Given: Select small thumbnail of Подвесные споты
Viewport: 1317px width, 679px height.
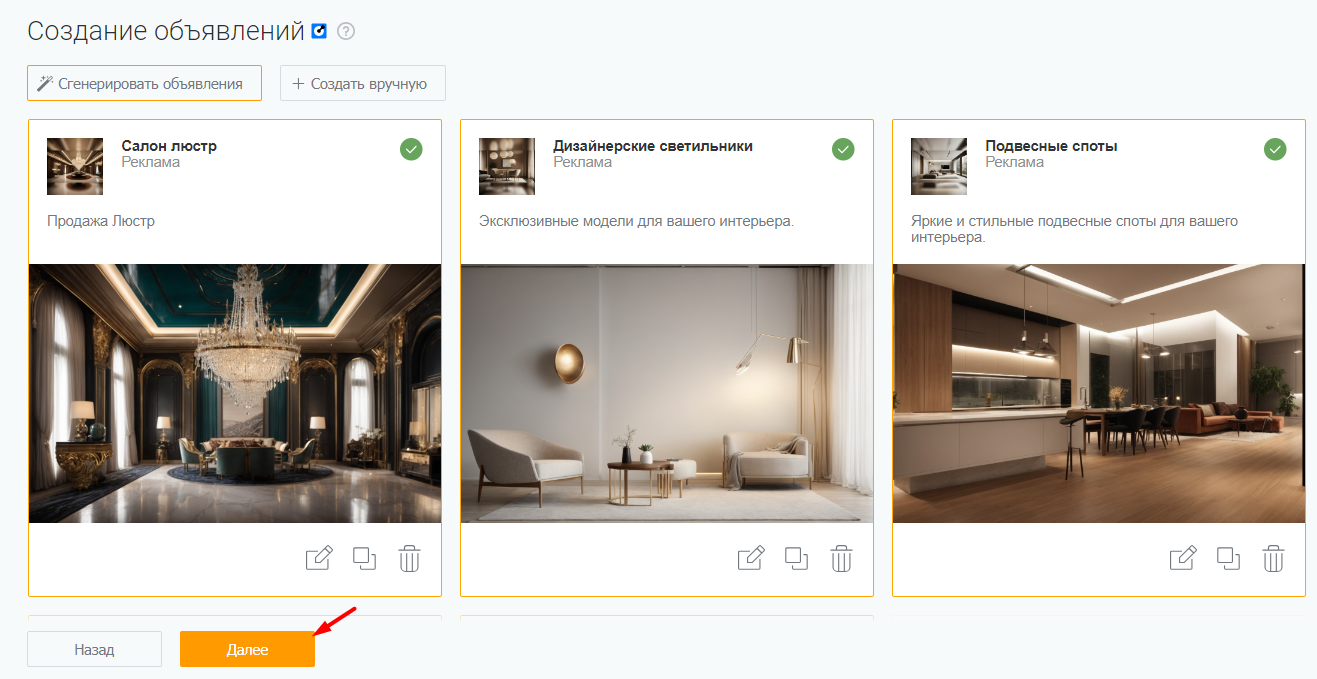Looking at the screenshot, I should click(x=939, y=166).
